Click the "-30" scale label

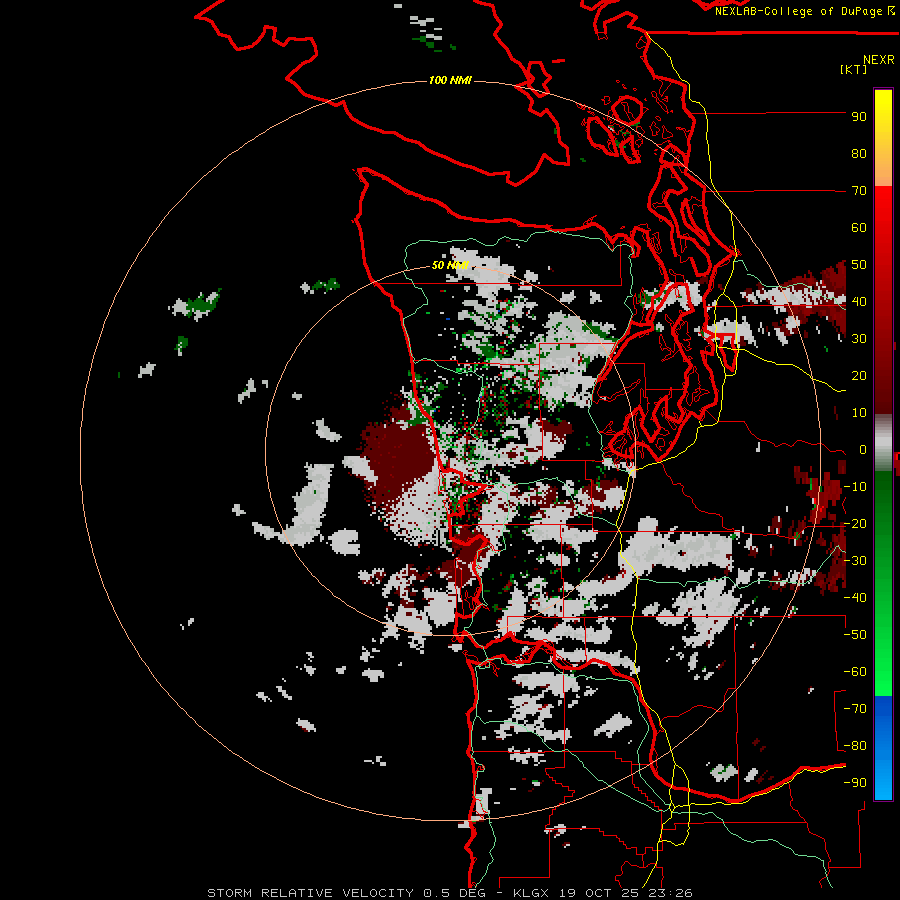(x=855, y=561)
